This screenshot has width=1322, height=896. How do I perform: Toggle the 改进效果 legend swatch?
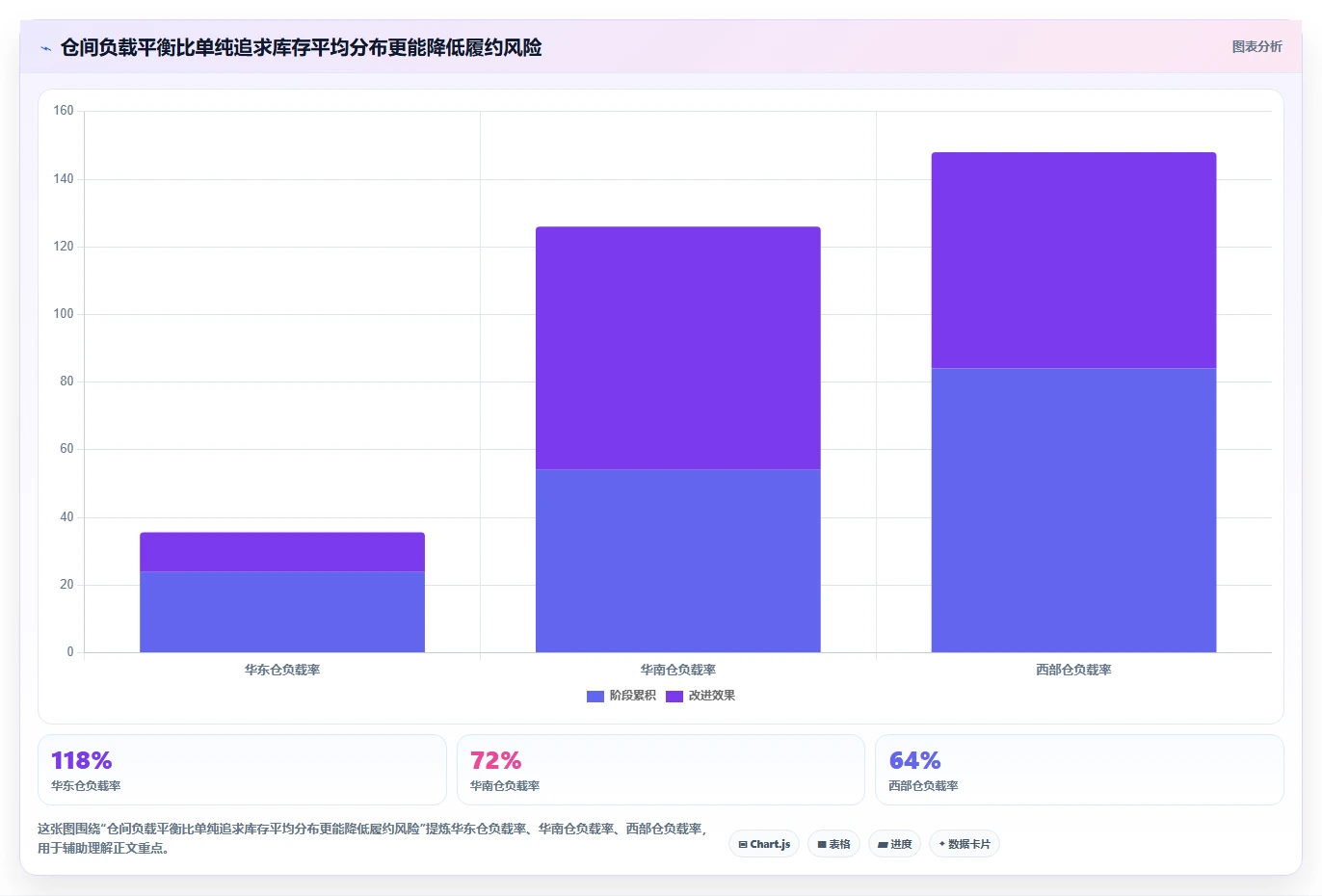coord(674,696)
